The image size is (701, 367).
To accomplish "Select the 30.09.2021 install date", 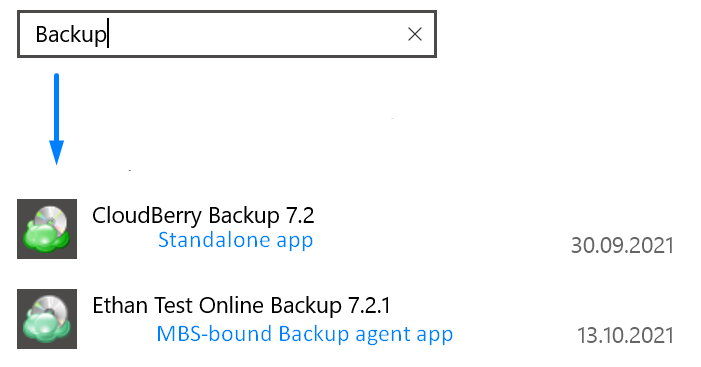I will [x=622, y=245].
